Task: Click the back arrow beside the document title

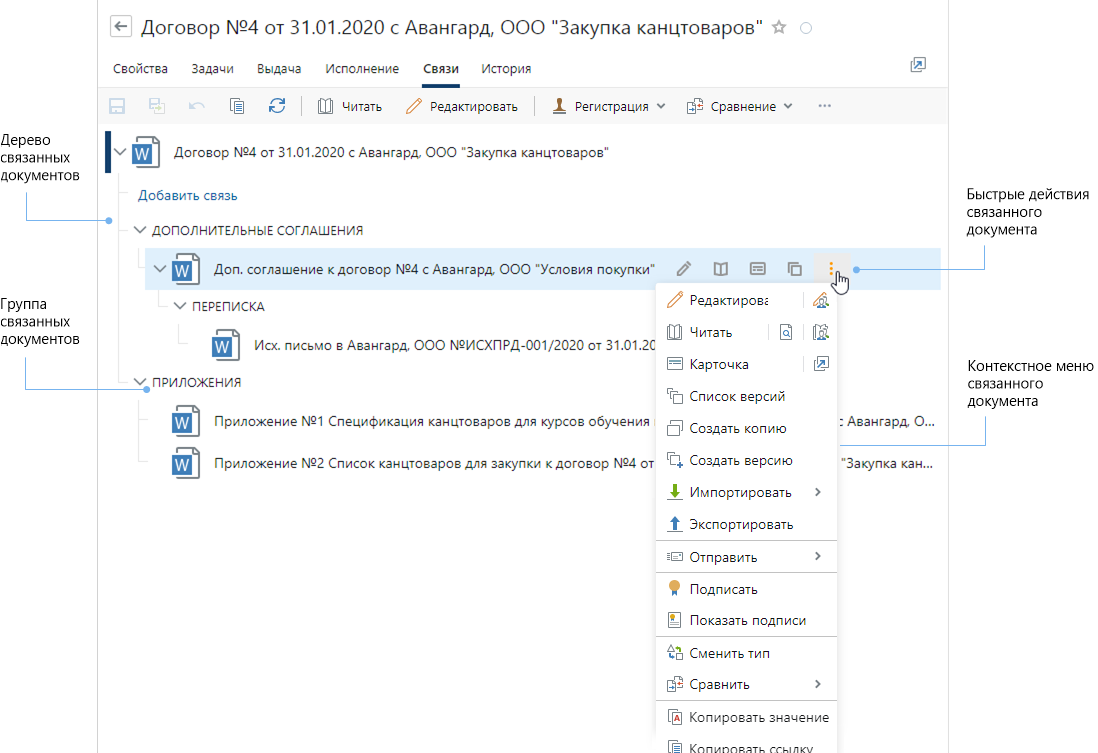Action: 121,28
